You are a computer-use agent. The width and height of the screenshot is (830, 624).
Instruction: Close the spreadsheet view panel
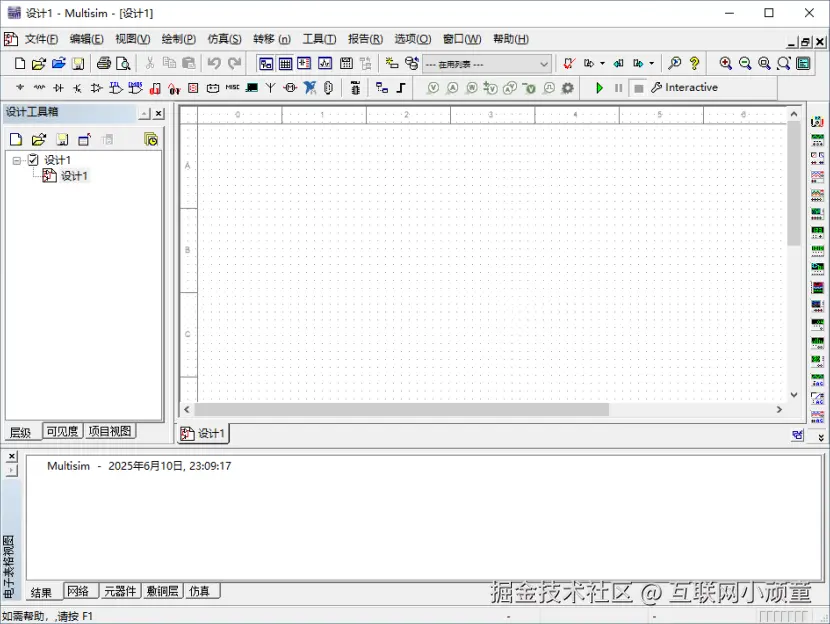pos(12,456)
